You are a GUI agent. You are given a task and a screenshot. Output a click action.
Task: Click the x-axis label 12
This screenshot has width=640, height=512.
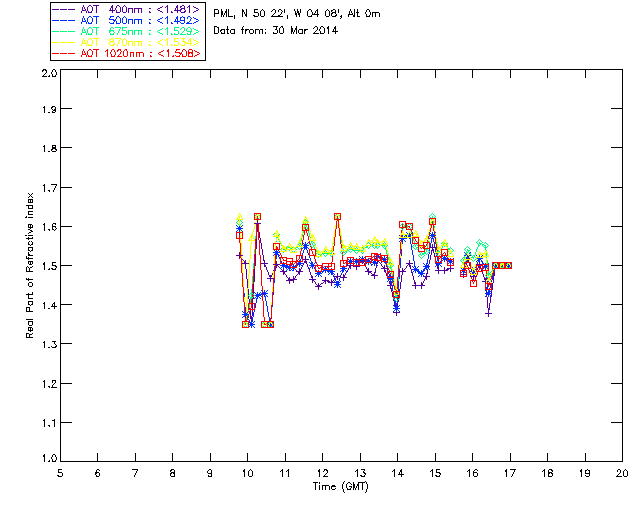pos(322,473)
